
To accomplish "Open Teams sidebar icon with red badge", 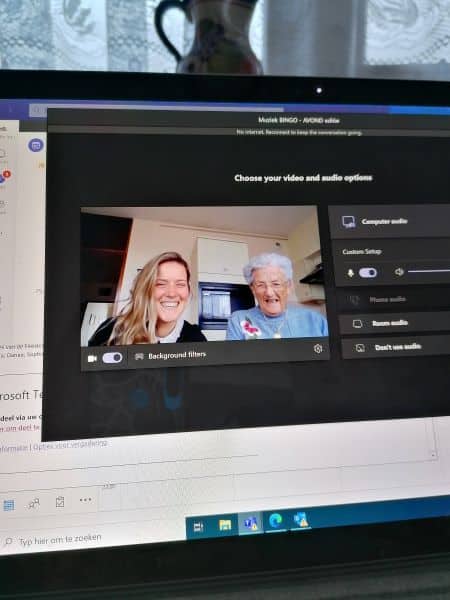I will point(3,177).
